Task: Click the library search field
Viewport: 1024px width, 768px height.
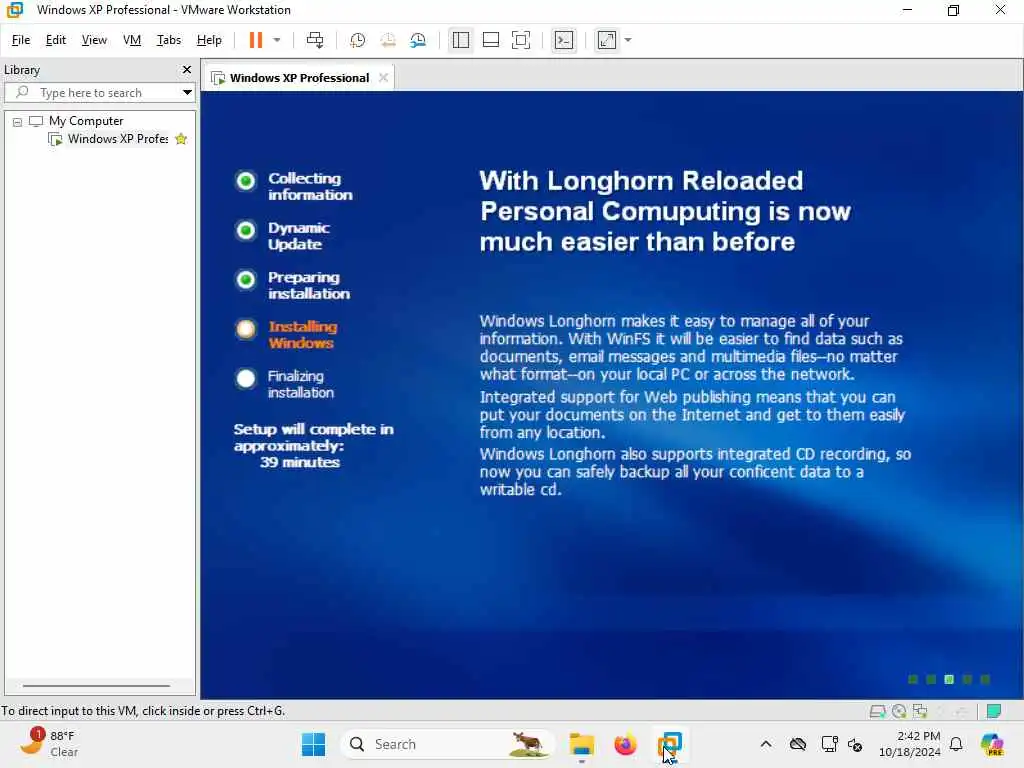Action: [x=98, y=93]
